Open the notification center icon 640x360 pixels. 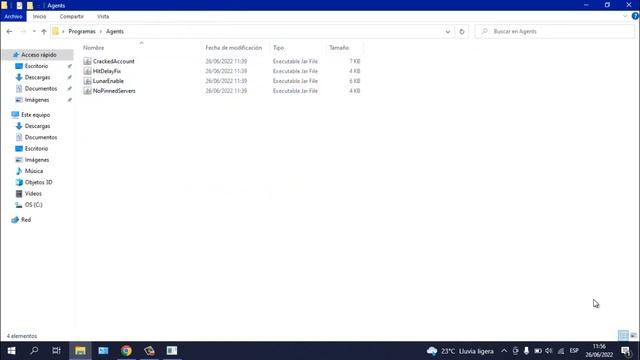point(626,351)
